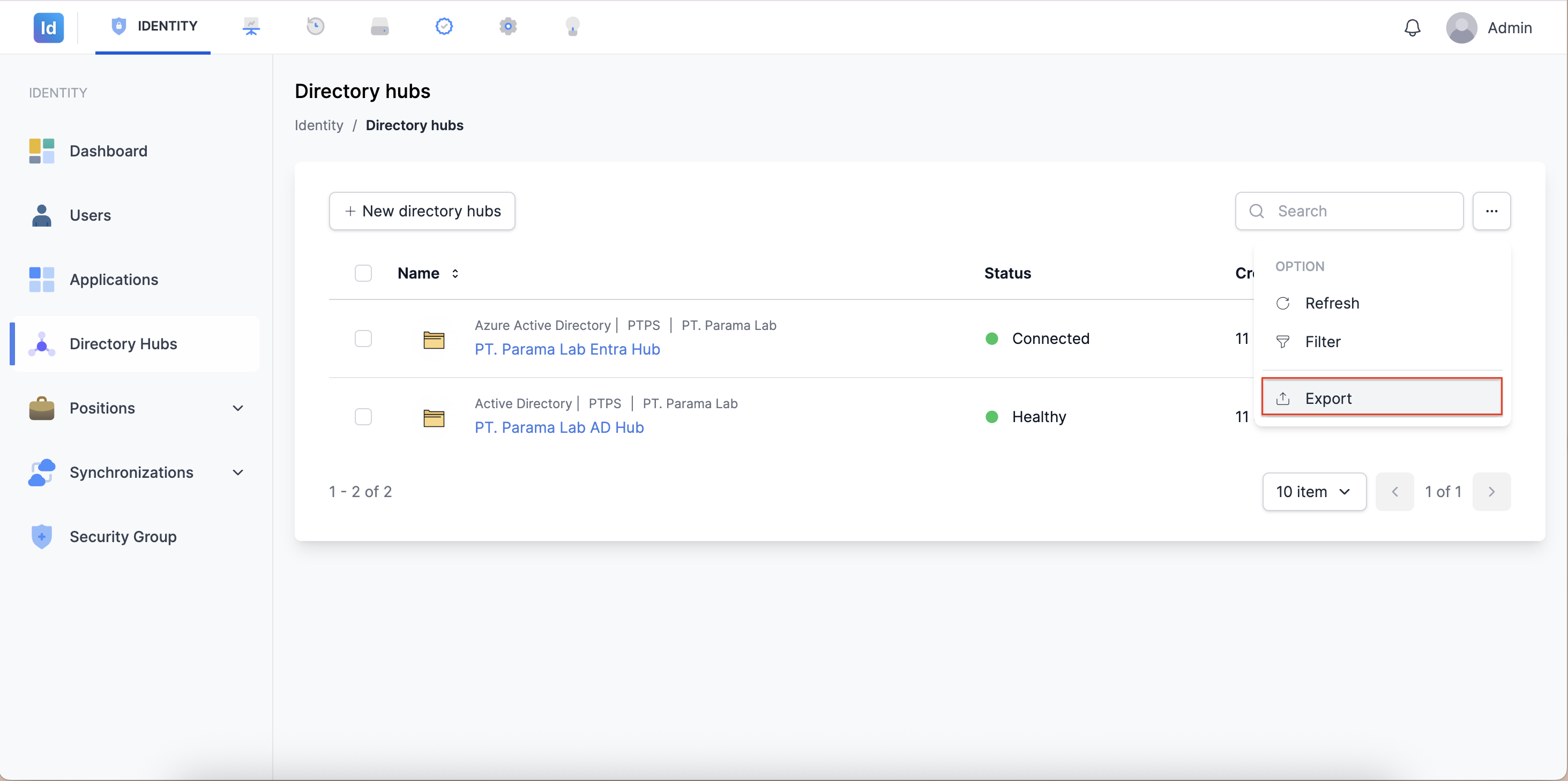
Task: Click folder icon of AD Hub row
Action: [x=434, y=418]
